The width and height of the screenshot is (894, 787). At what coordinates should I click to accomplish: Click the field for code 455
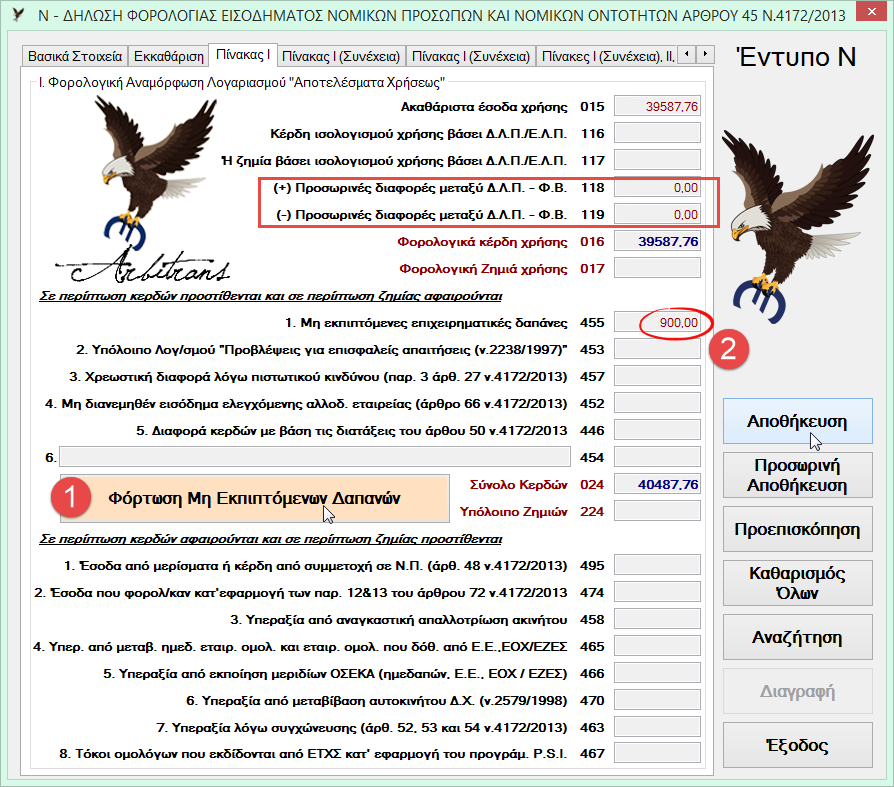click(657, 322)
